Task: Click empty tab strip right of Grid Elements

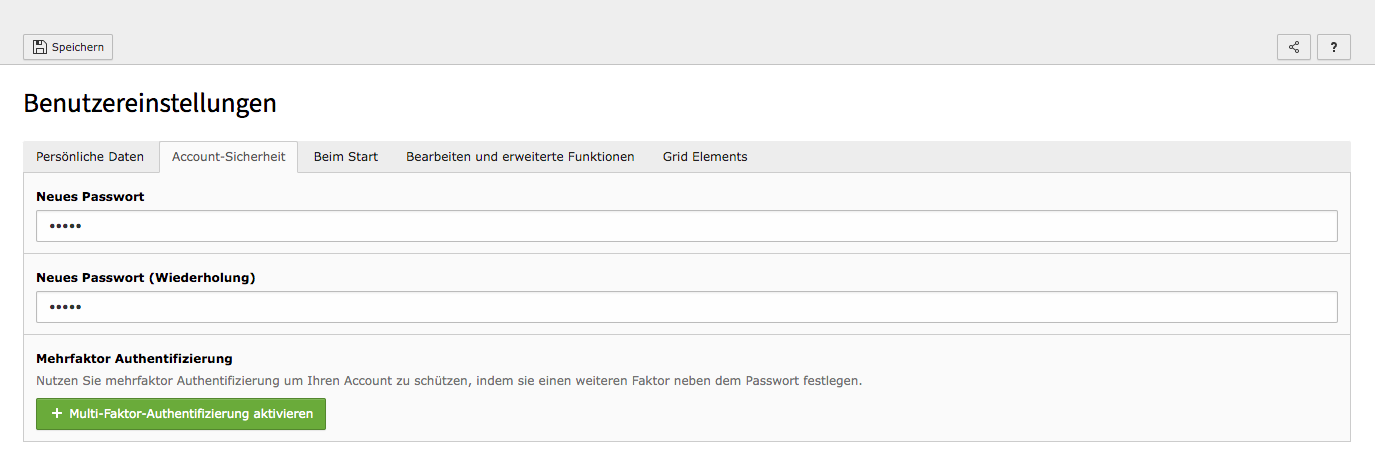Action: pyautogui.click(x=1055, y=157)
